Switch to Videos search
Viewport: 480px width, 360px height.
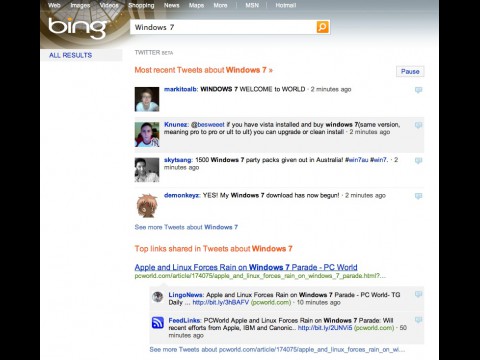(109, 5)
